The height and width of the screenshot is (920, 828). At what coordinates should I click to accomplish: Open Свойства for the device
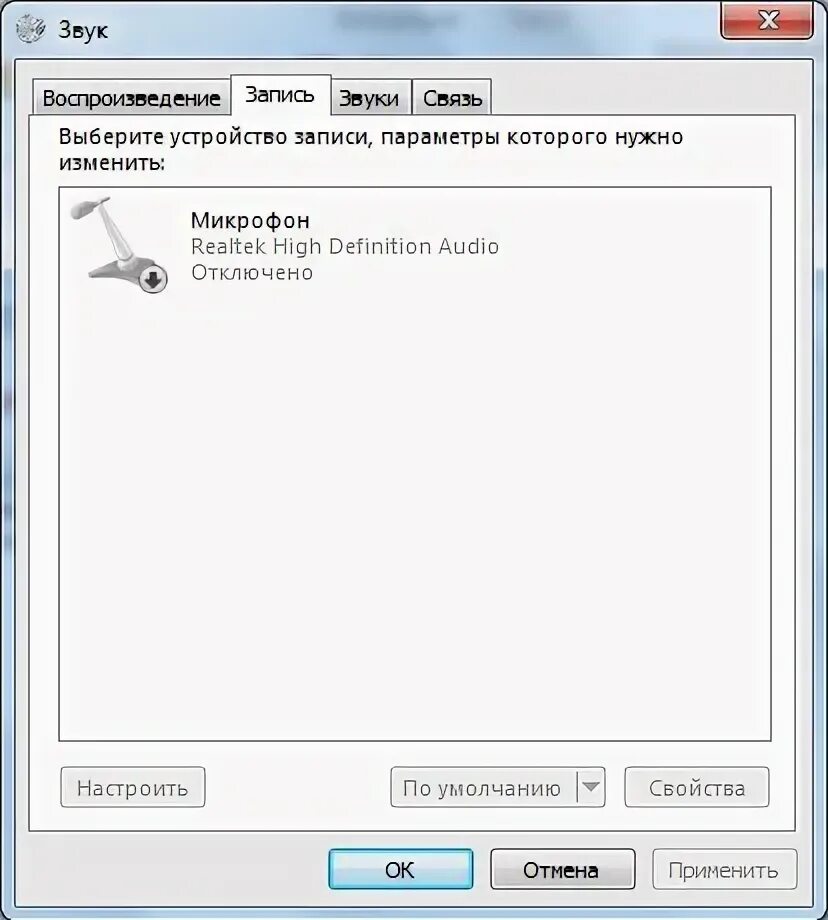pos(697,787)
